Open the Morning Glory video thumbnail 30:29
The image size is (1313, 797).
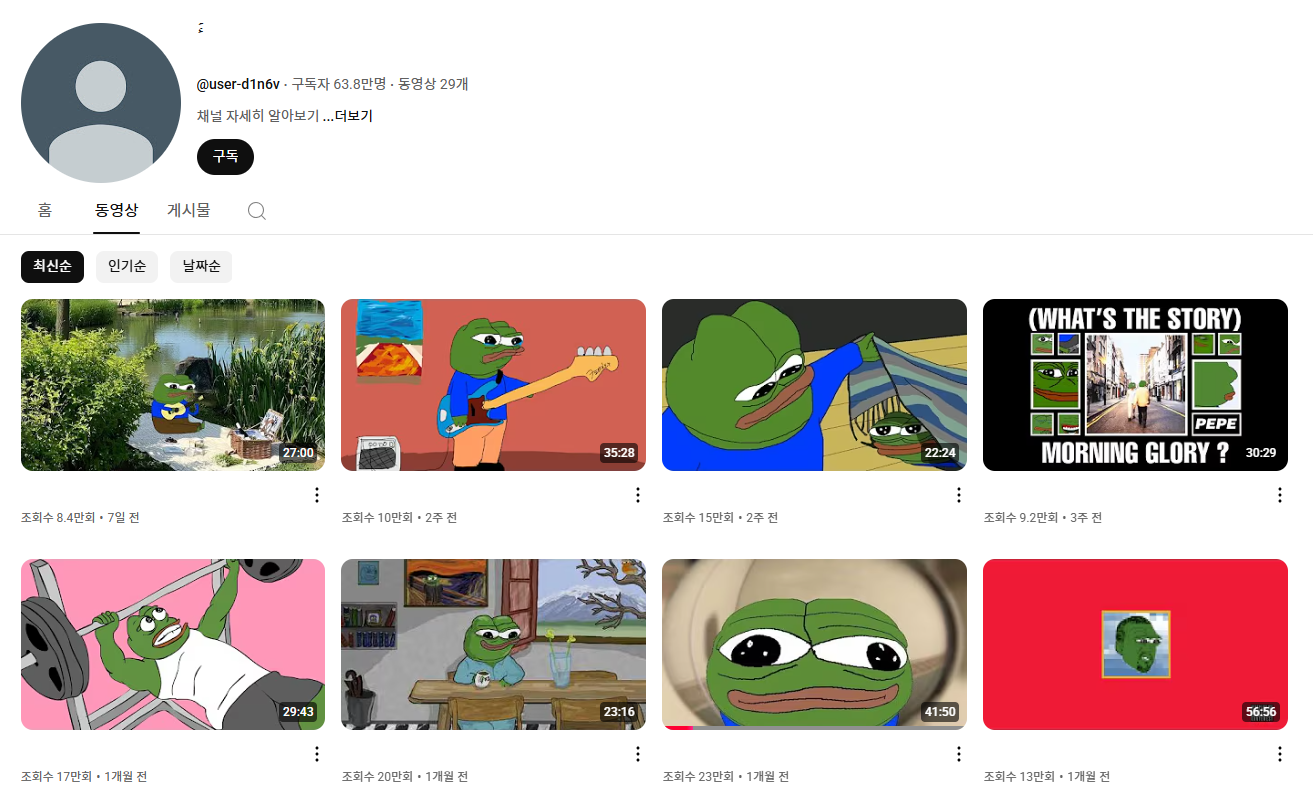1136,385
